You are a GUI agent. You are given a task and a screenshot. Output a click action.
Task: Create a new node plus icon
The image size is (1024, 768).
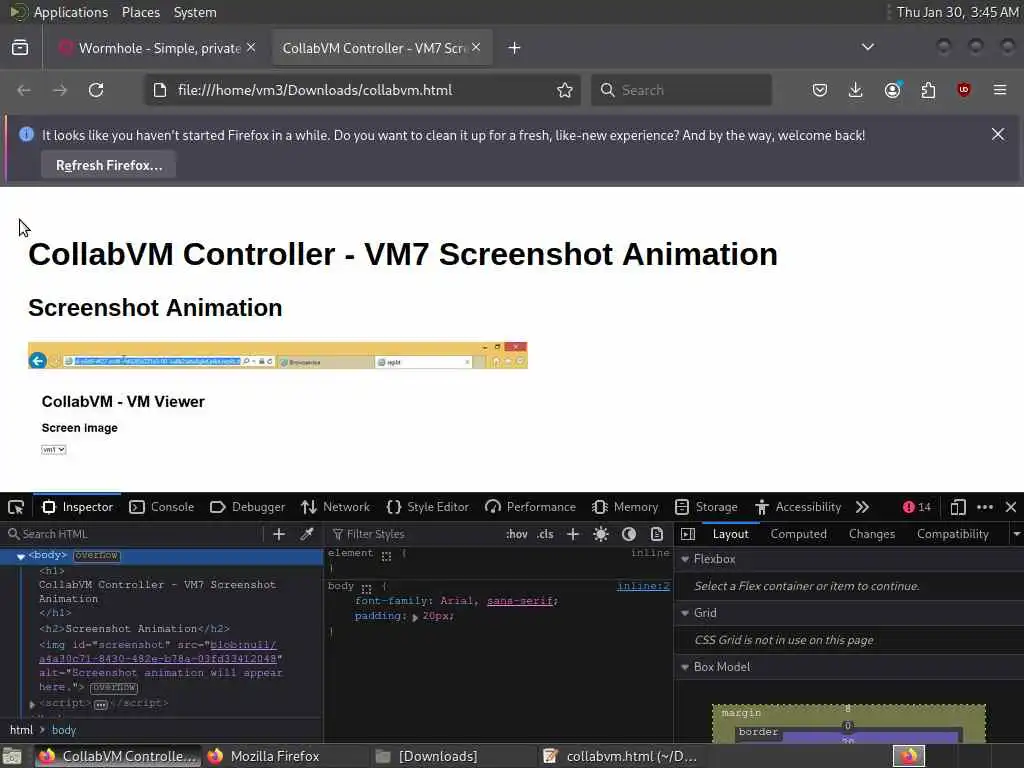279,534
